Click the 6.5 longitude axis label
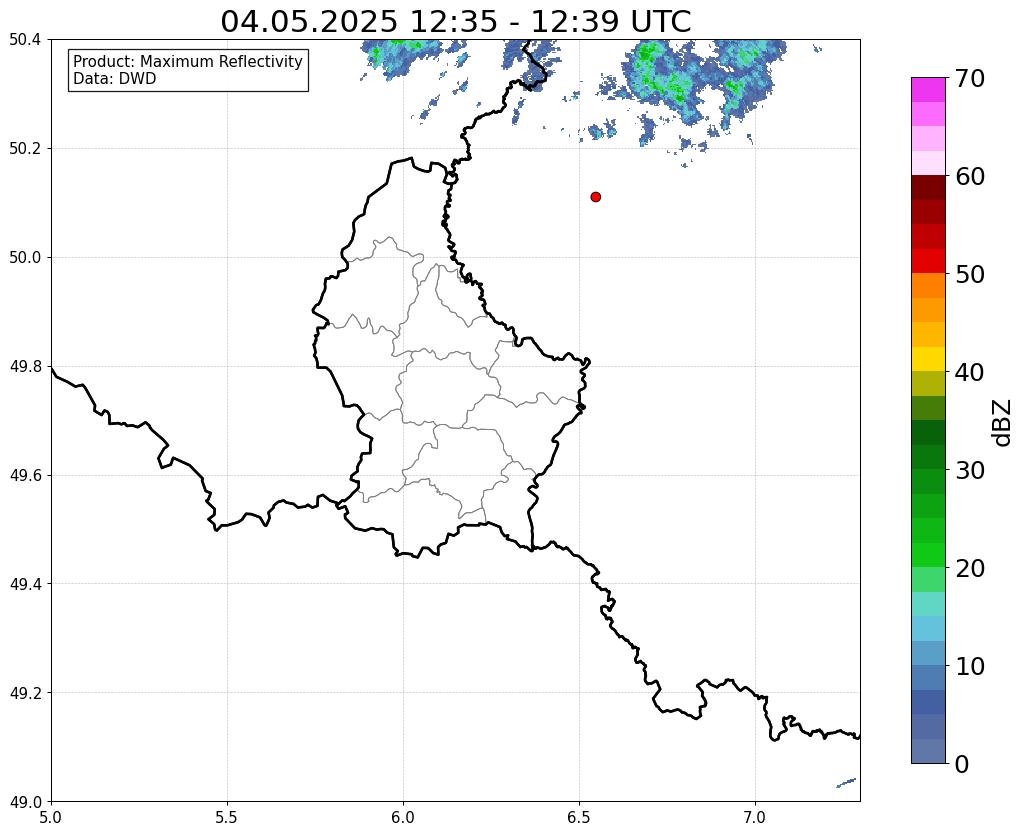 (x=579, y=818)
